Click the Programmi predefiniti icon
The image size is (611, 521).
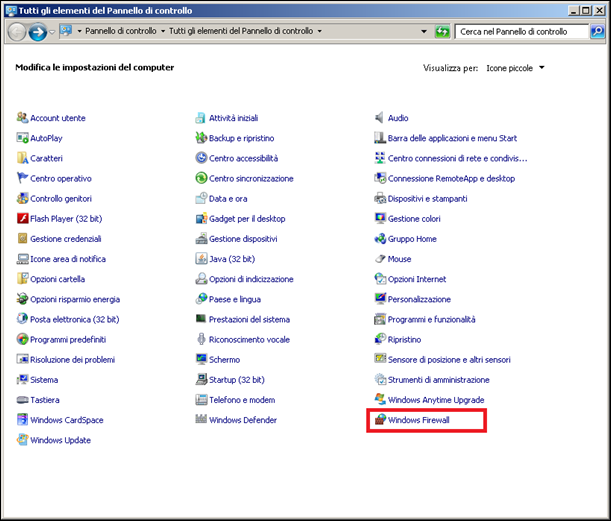coord(22,339)
